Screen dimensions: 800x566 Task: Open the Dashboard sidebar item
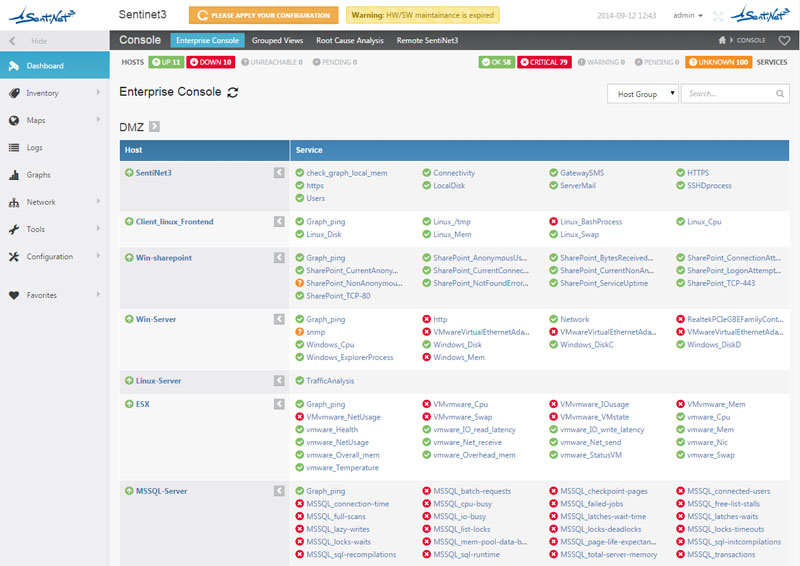(55, 65)
